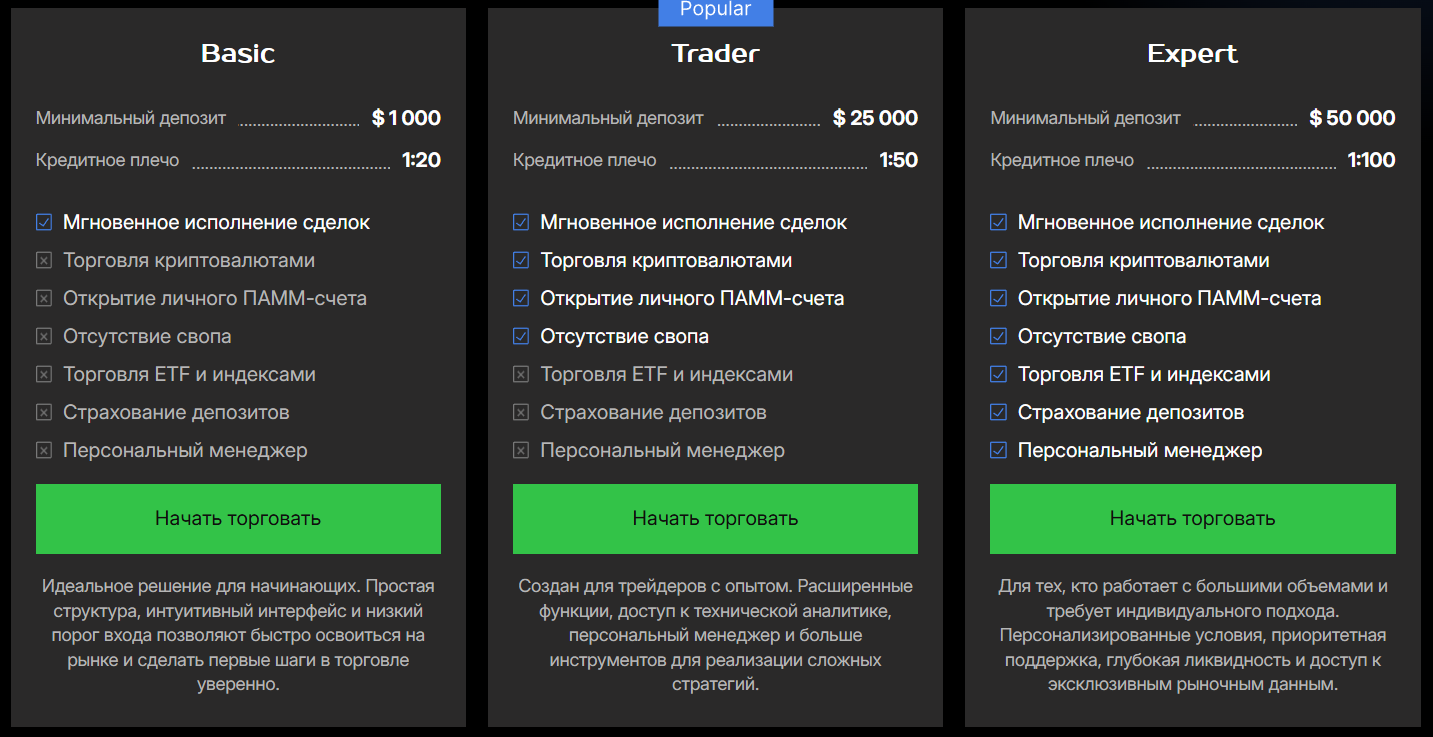Toggle Trader's Отсутствие свопа checkbox
The width and height of the screenshot is (1433, 737).
pos(521,336)
